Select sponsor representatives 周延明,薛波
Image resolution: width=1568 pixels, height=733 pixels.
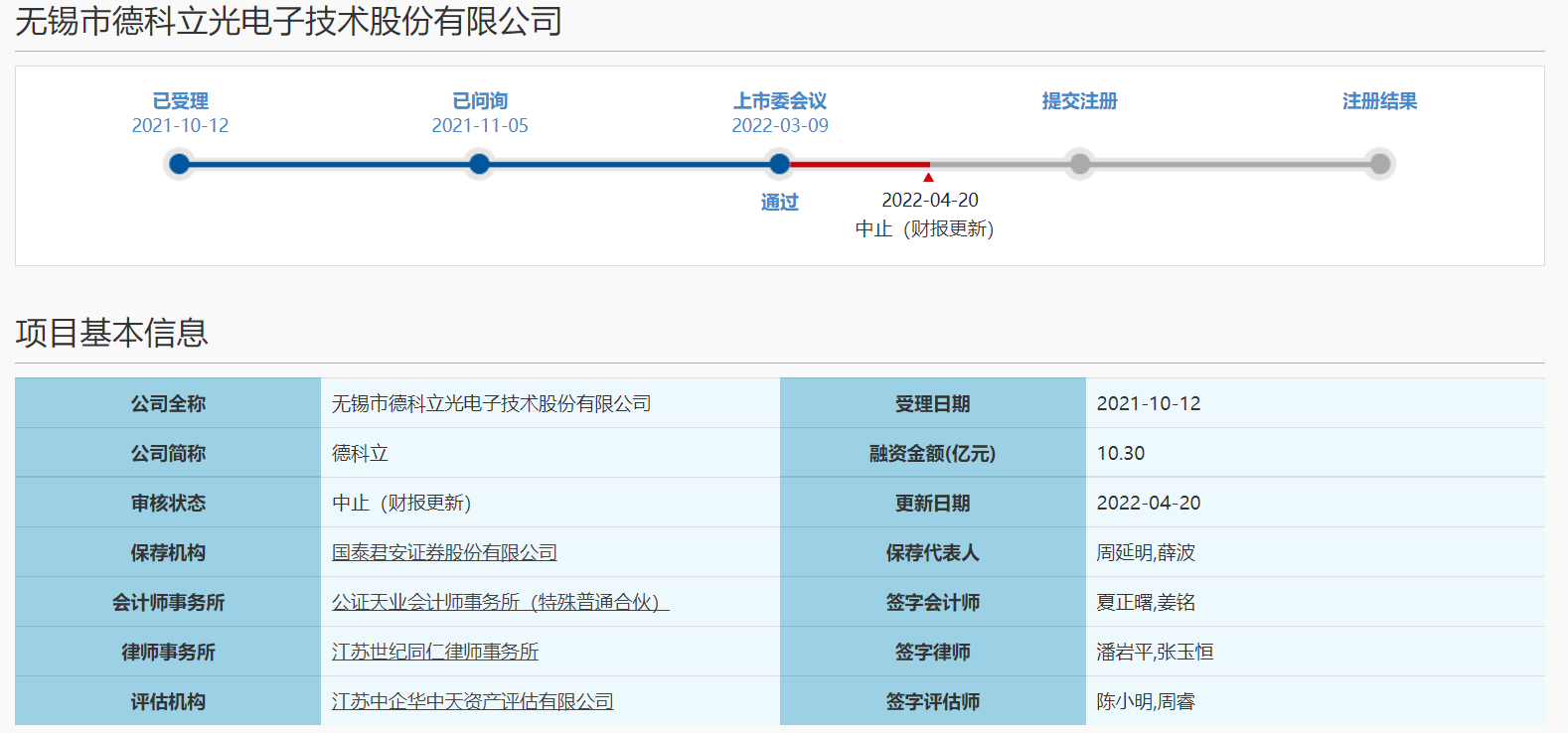[1146, 552]
